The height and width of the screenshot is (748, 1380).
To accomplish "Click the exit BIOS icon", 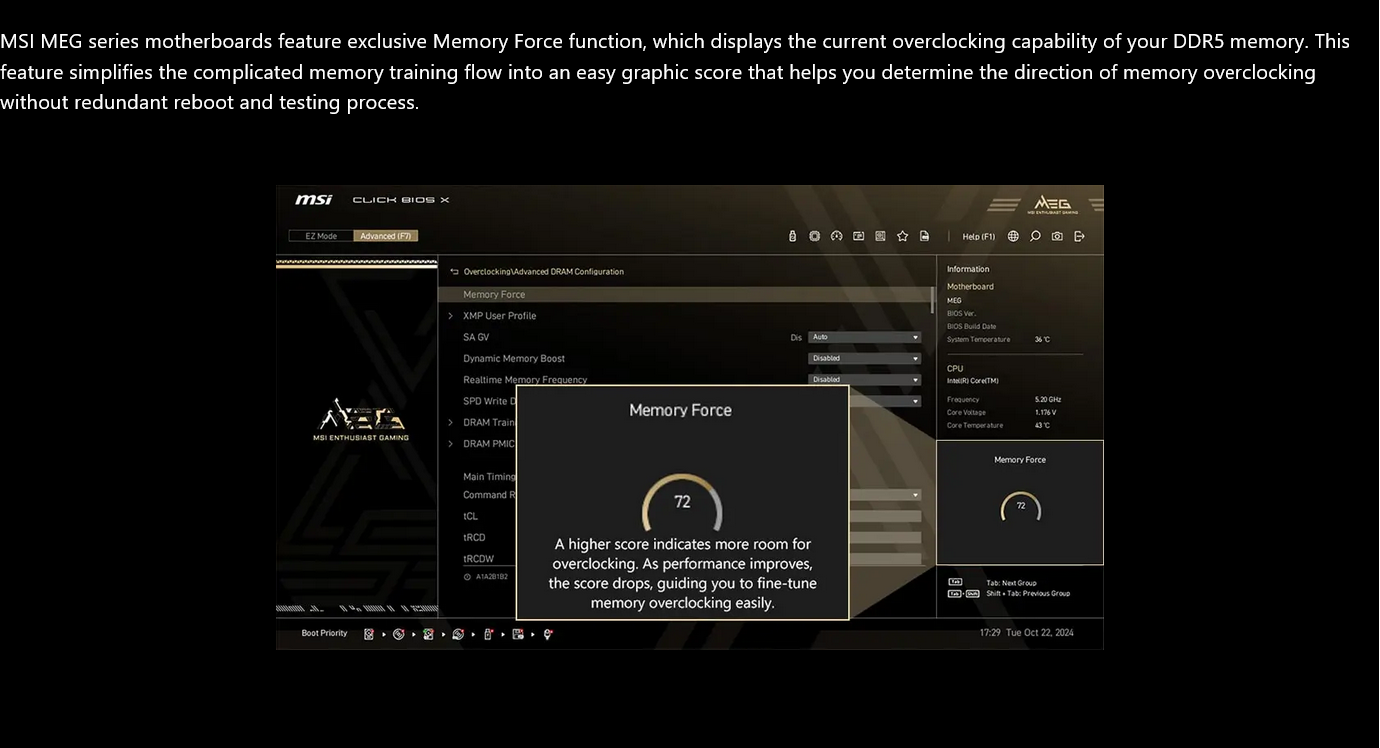I will point(1079,237).
